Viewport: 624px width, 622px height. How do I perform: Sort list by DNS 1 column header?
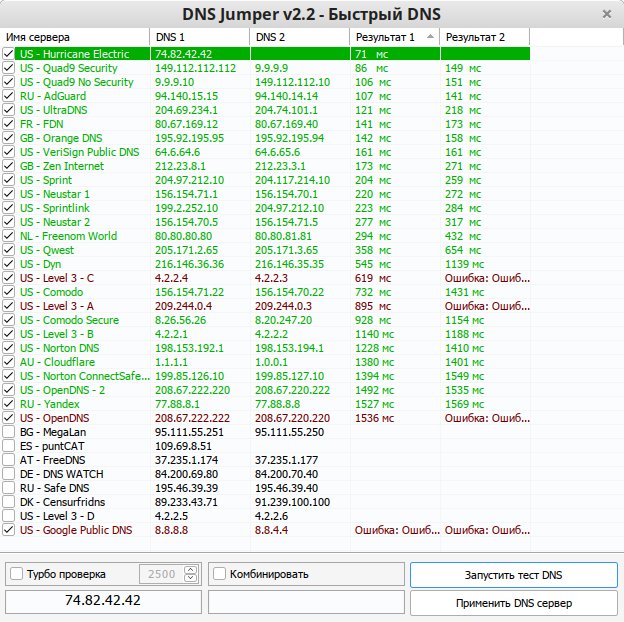(198, 37)
